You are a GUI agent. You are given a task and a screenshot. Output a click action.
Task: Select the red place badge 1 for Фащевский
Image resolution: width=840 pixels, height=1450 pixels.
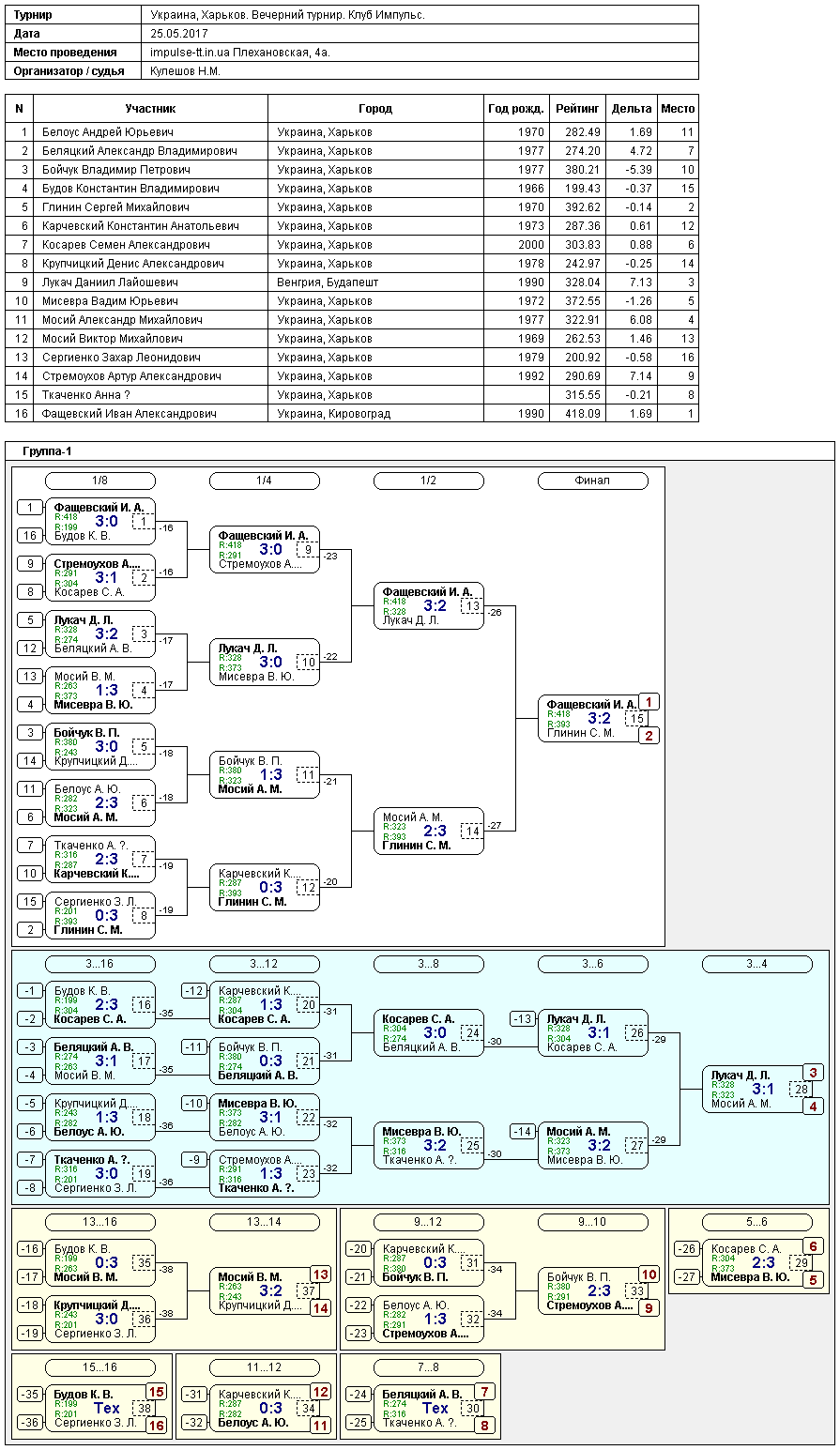pyautogui.click(x=649, y=702)
